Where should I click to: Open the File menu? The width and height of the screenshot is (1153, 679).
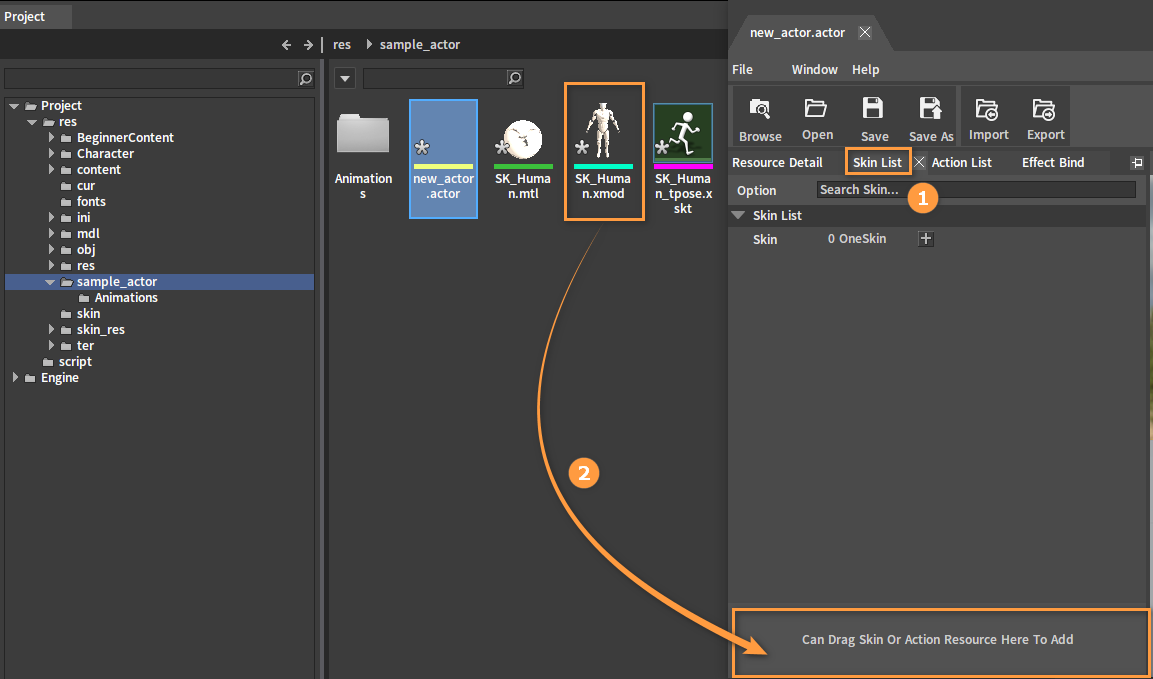click(742, 69)
